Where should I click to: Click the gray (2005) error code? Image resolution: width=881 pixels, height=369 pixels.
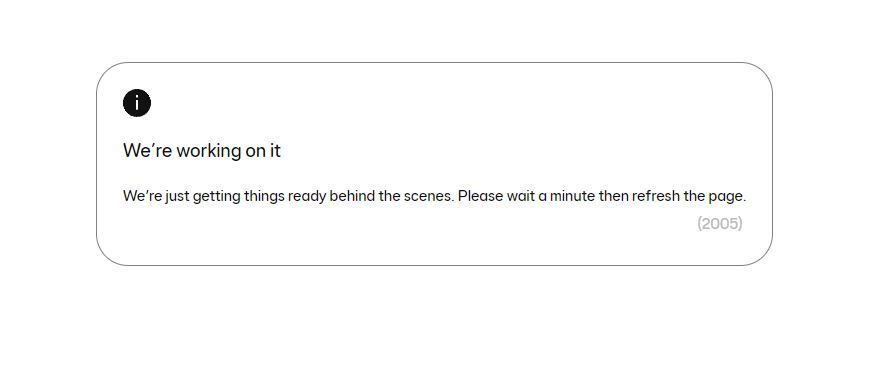coord(720,224)
